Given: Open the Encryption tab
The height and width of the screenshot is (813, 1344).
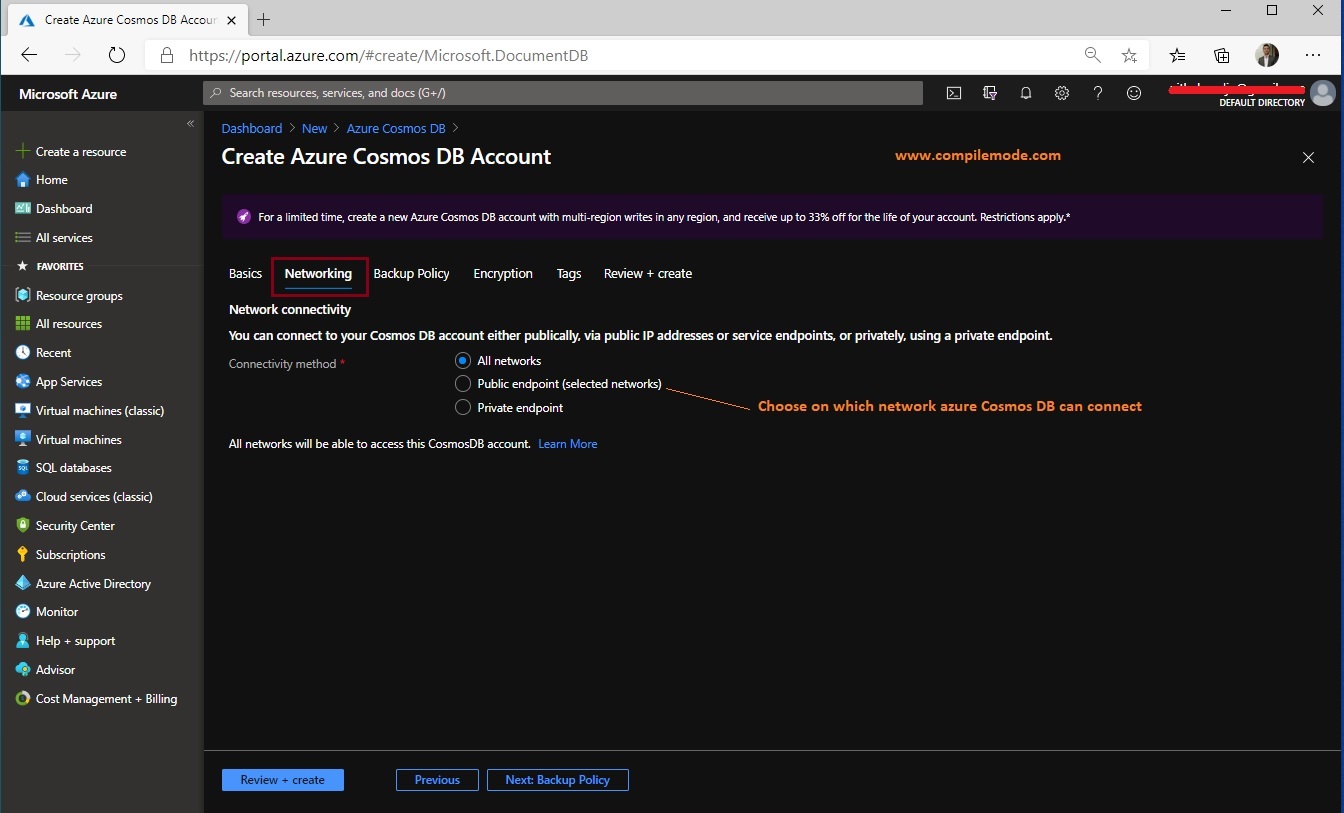Looking at the screenshot, I should [503, 274].
